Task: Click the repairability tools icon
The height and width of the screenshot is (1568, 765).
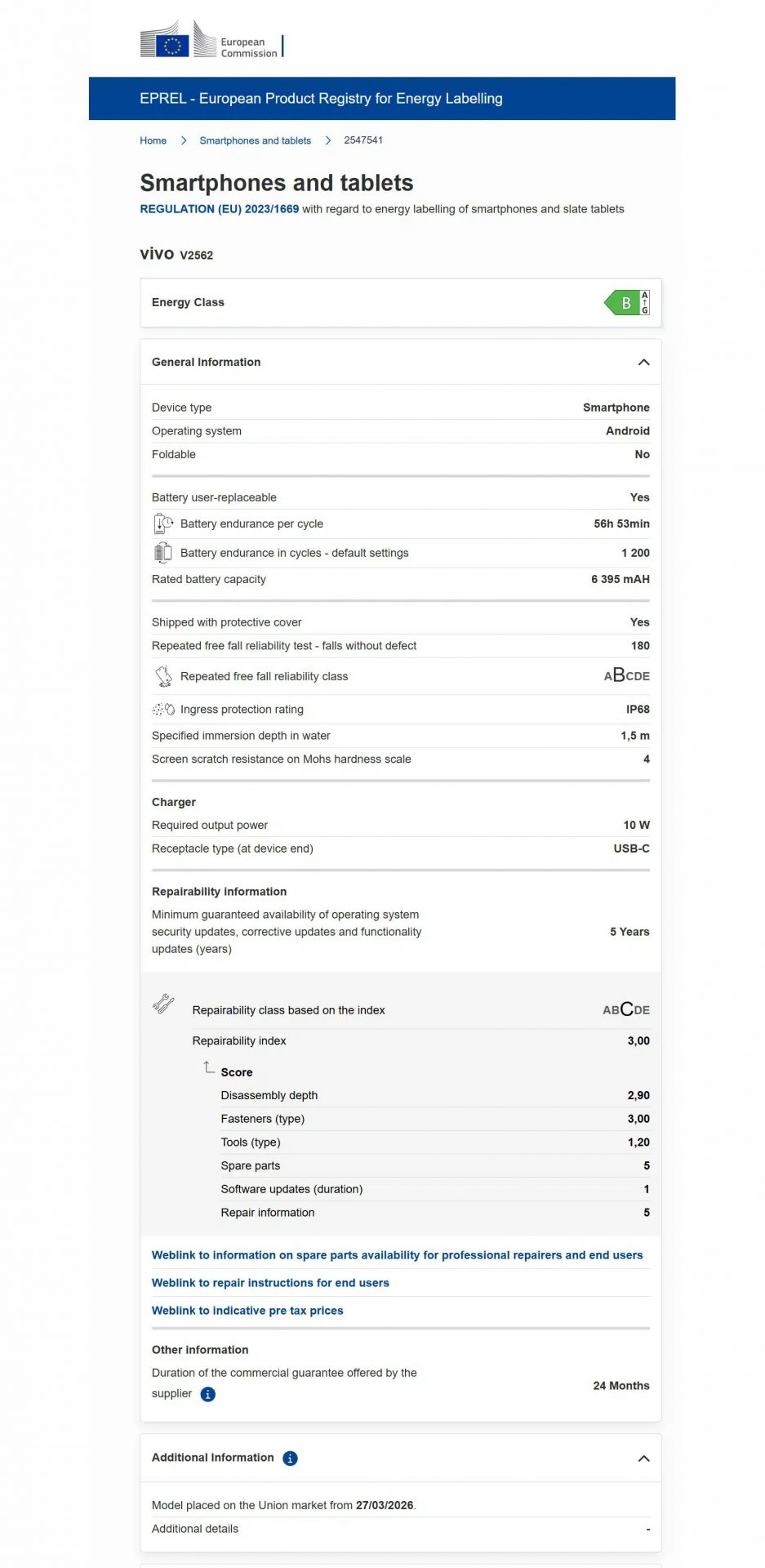Action: (163, 1004)
